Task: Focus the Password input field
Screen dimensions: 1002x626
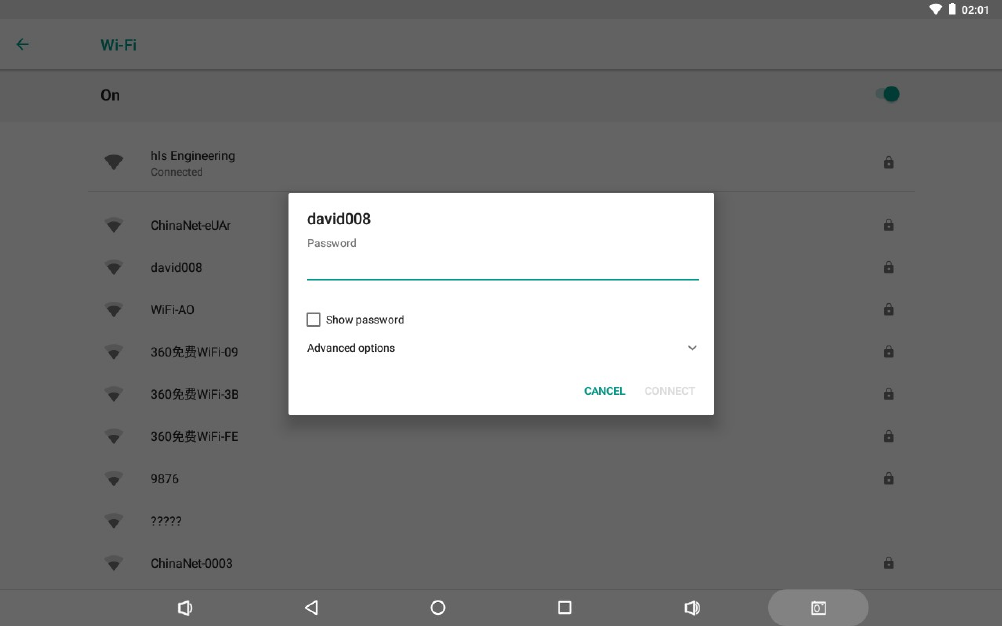Action: click(x=502, y=267)
